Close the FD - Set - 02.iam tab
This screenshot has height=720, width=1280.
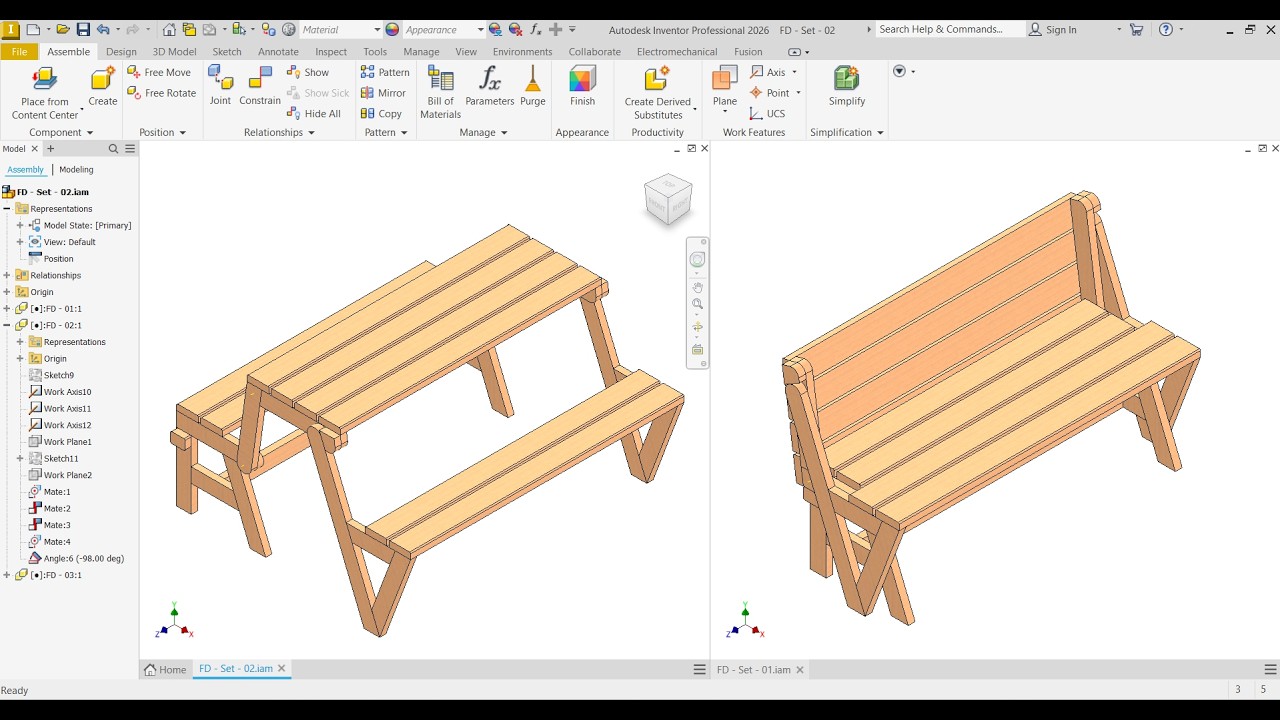tap(282, 669)
